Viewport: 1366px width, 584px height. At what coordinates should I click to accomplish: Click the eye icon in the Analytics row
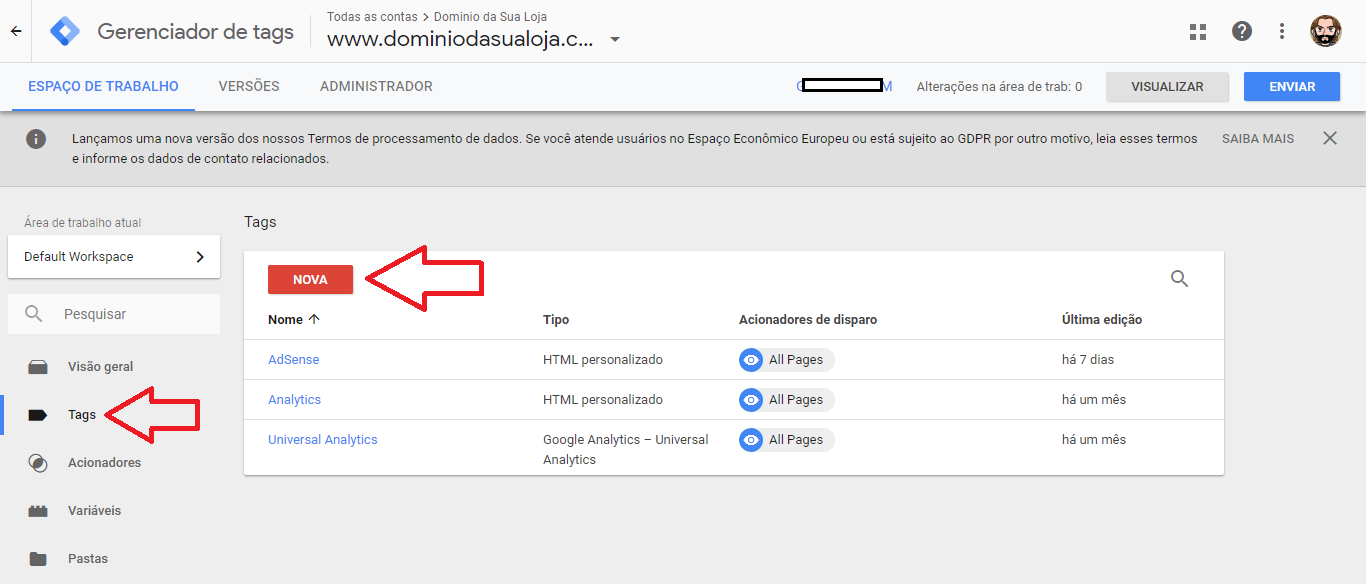(x=751, y=400)
